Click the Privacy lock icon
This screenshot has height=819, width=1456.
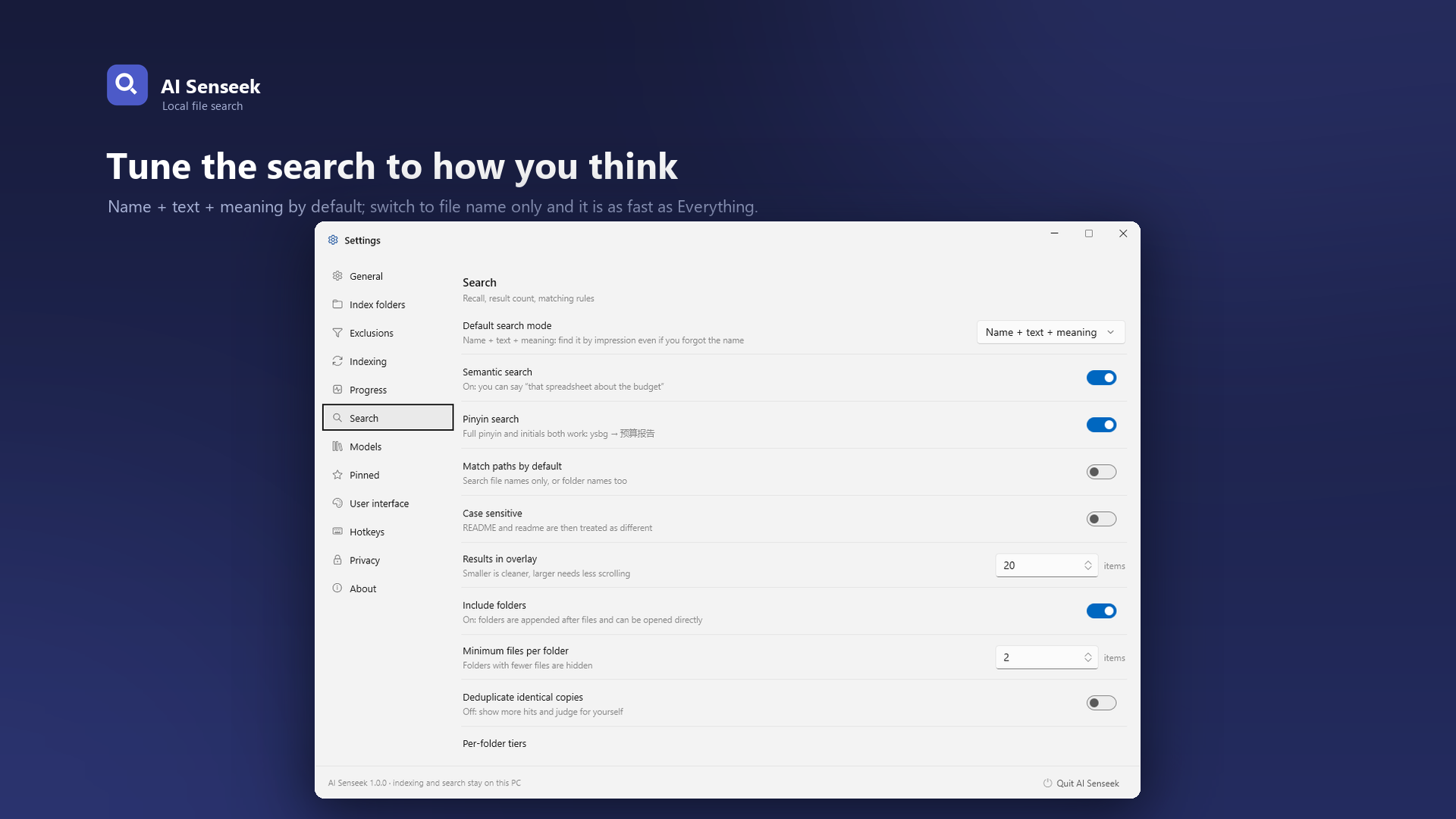click(x=337, y=560)
